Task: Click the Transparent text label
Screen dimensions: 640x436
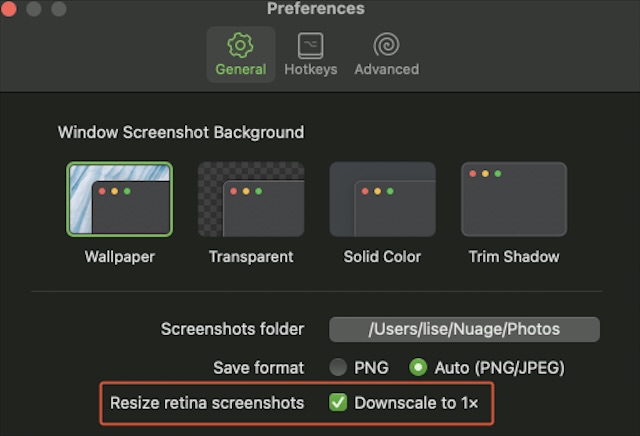Action: coord(251,257)
